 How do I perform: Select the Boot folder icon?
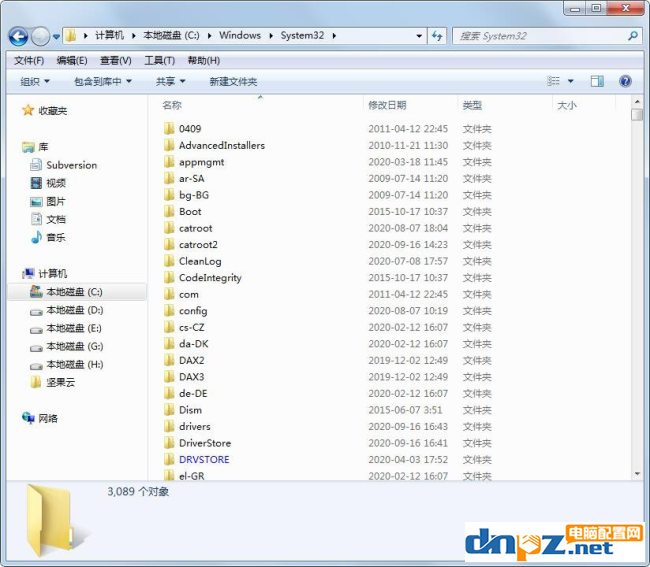coord(169,211)
